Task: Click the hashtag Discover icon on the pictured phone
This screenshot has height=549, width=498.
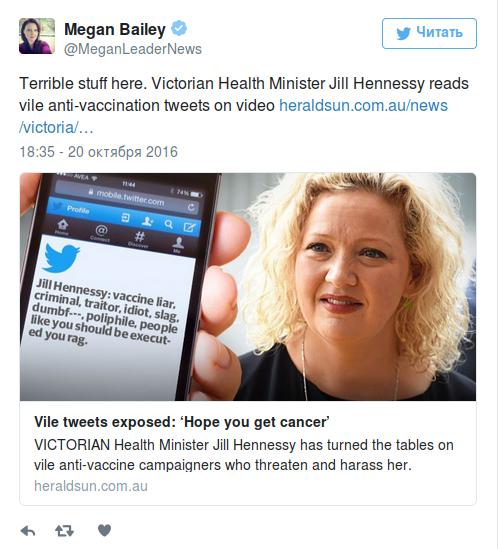Action: (x=139, y=237)
